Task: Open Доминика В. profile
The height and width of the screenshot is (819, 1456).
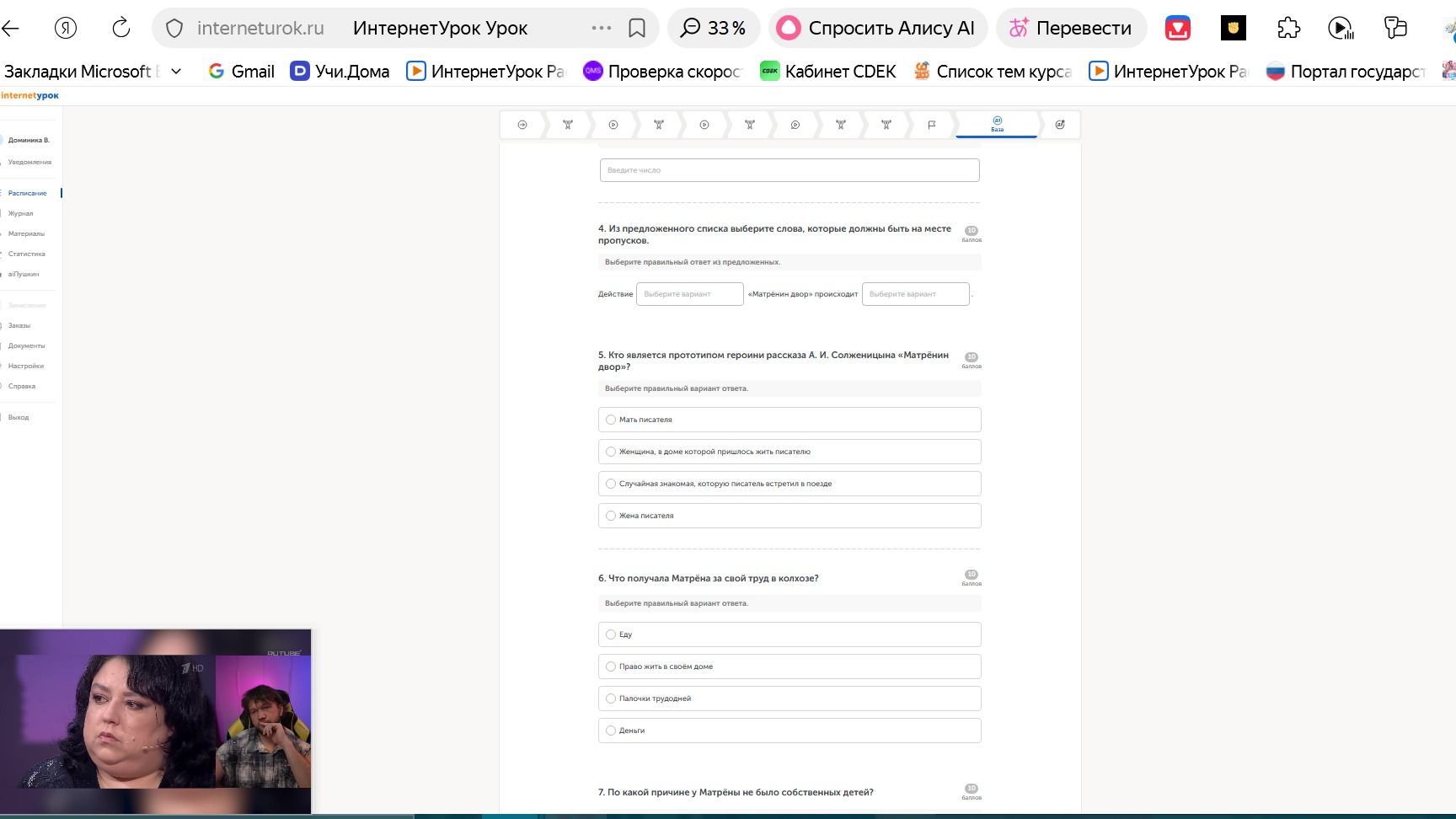Action: click(x=29, y=140)
